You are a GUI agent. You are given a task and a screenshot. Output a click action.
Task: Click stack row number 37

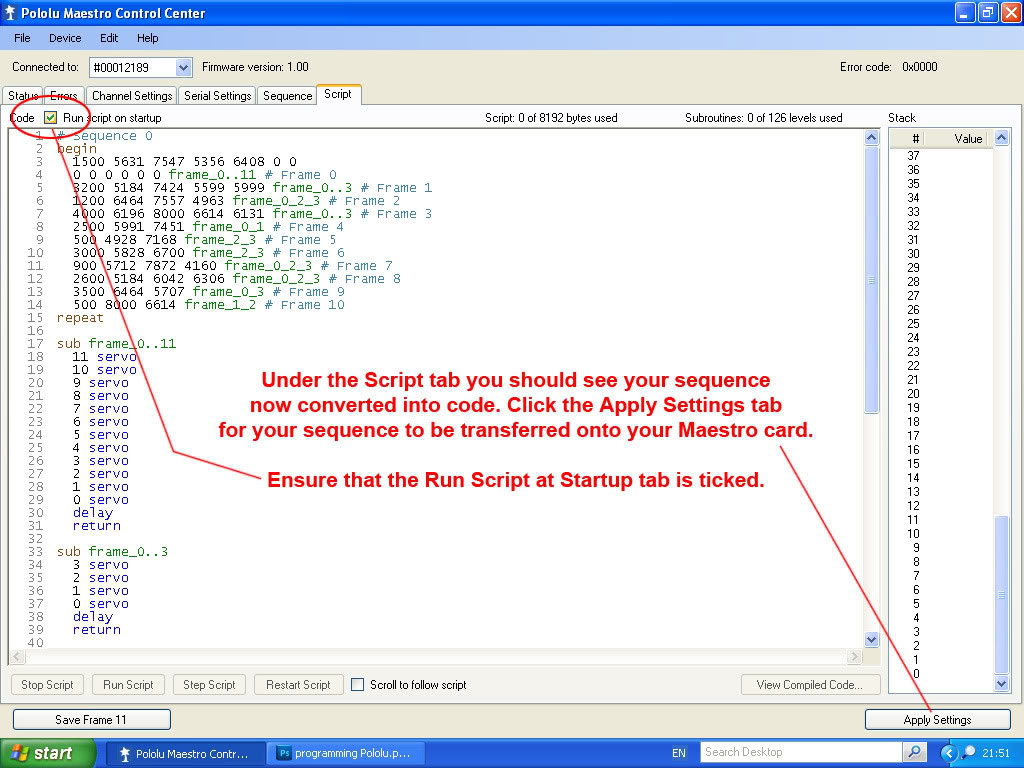click(x=914, y=155)
